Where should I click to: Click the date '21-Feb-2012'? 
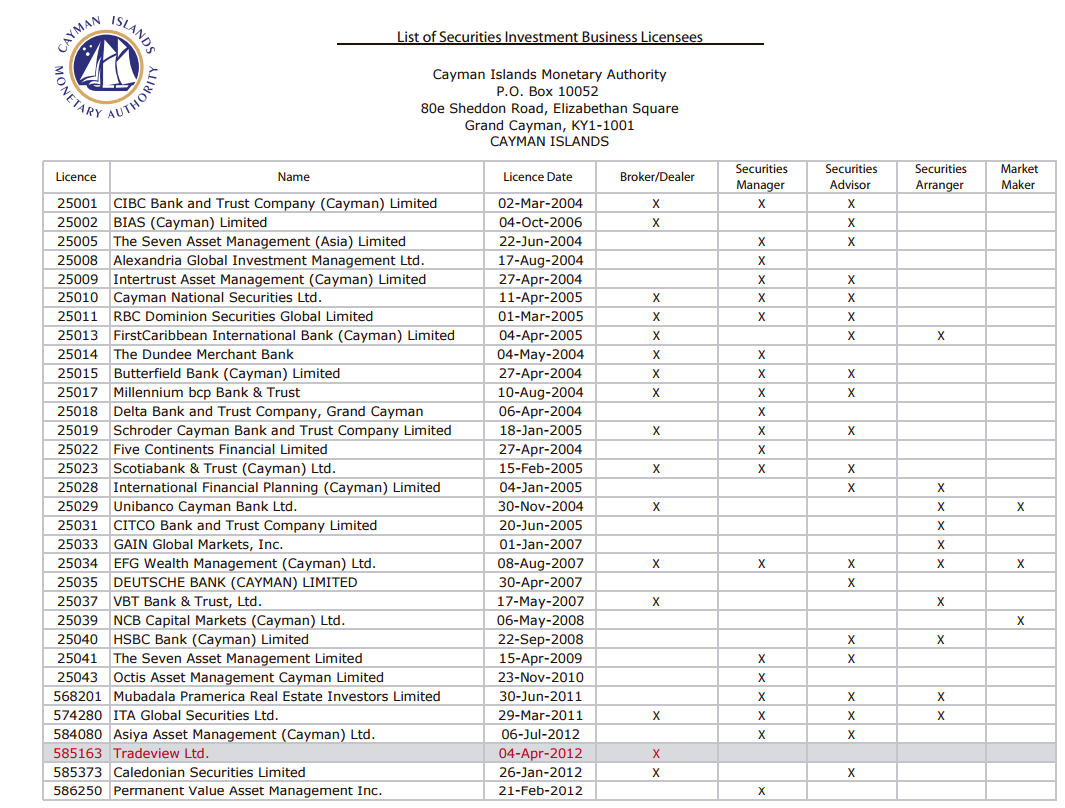point(541,791)
